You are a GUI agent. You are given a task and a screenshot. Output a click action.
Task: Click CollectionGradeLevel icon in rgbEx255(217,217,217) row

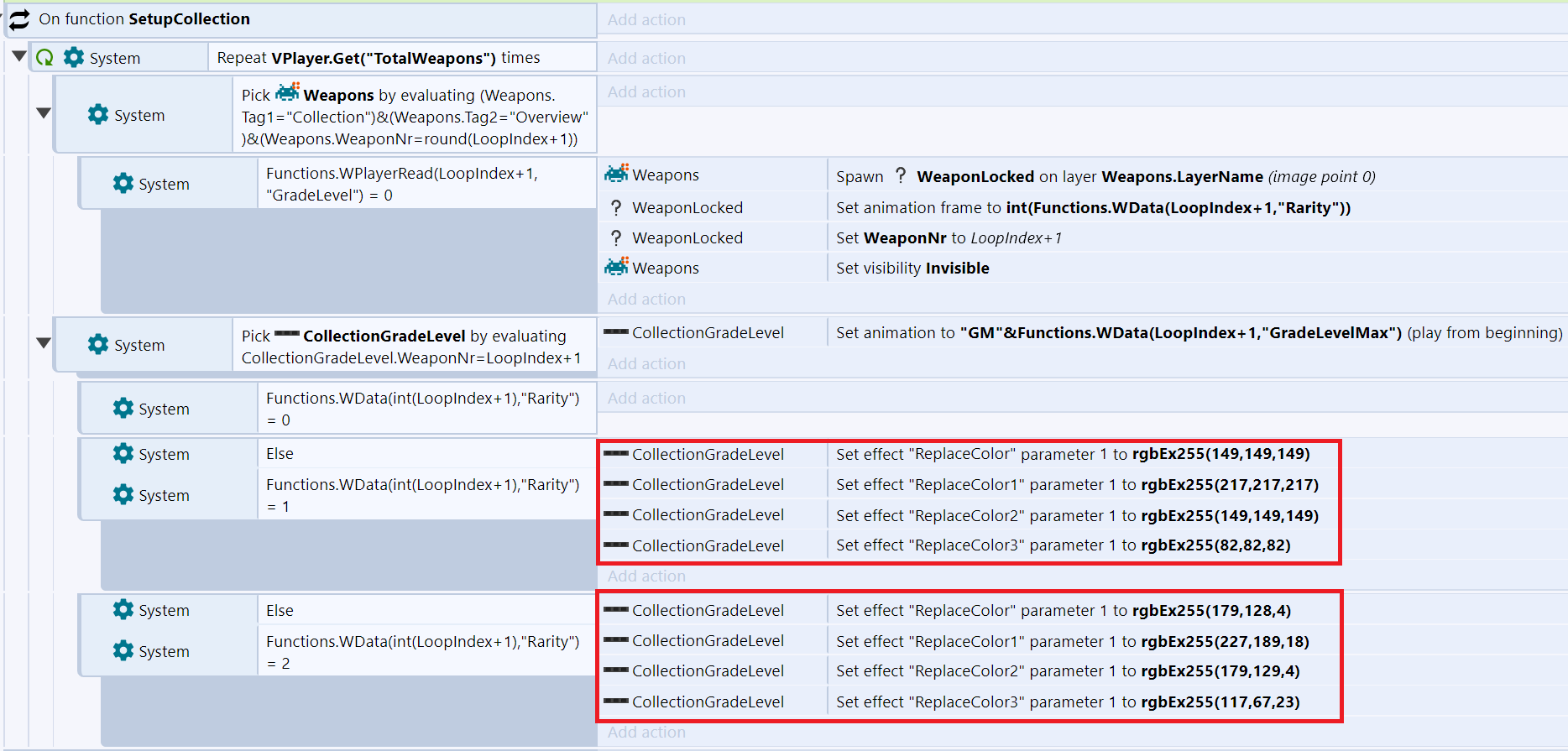[616, 483]
